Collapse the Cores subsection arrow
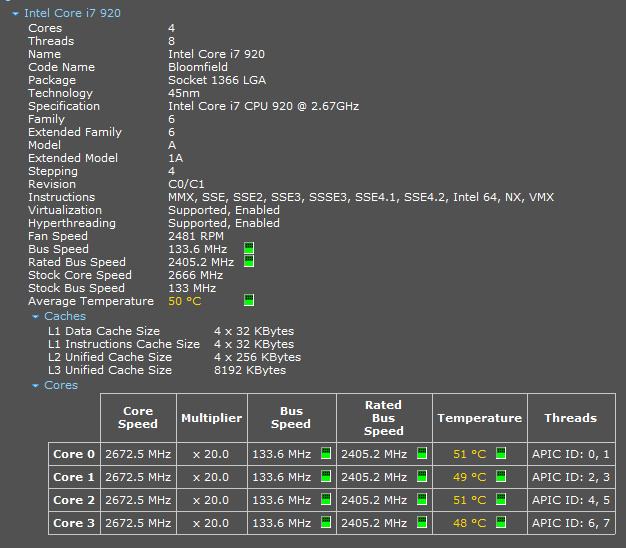 [x=36, y=386]
